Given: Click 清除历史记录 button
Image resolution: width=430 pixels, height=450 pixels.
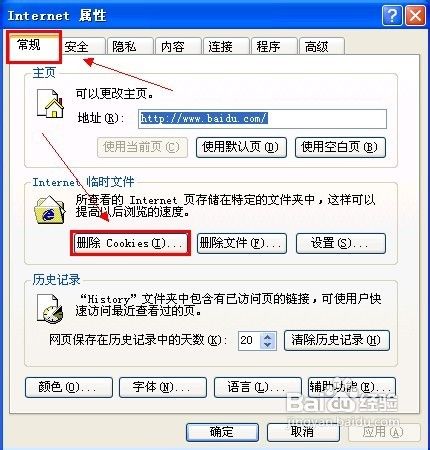Looking at the screenshot, I should pos(337,340).
